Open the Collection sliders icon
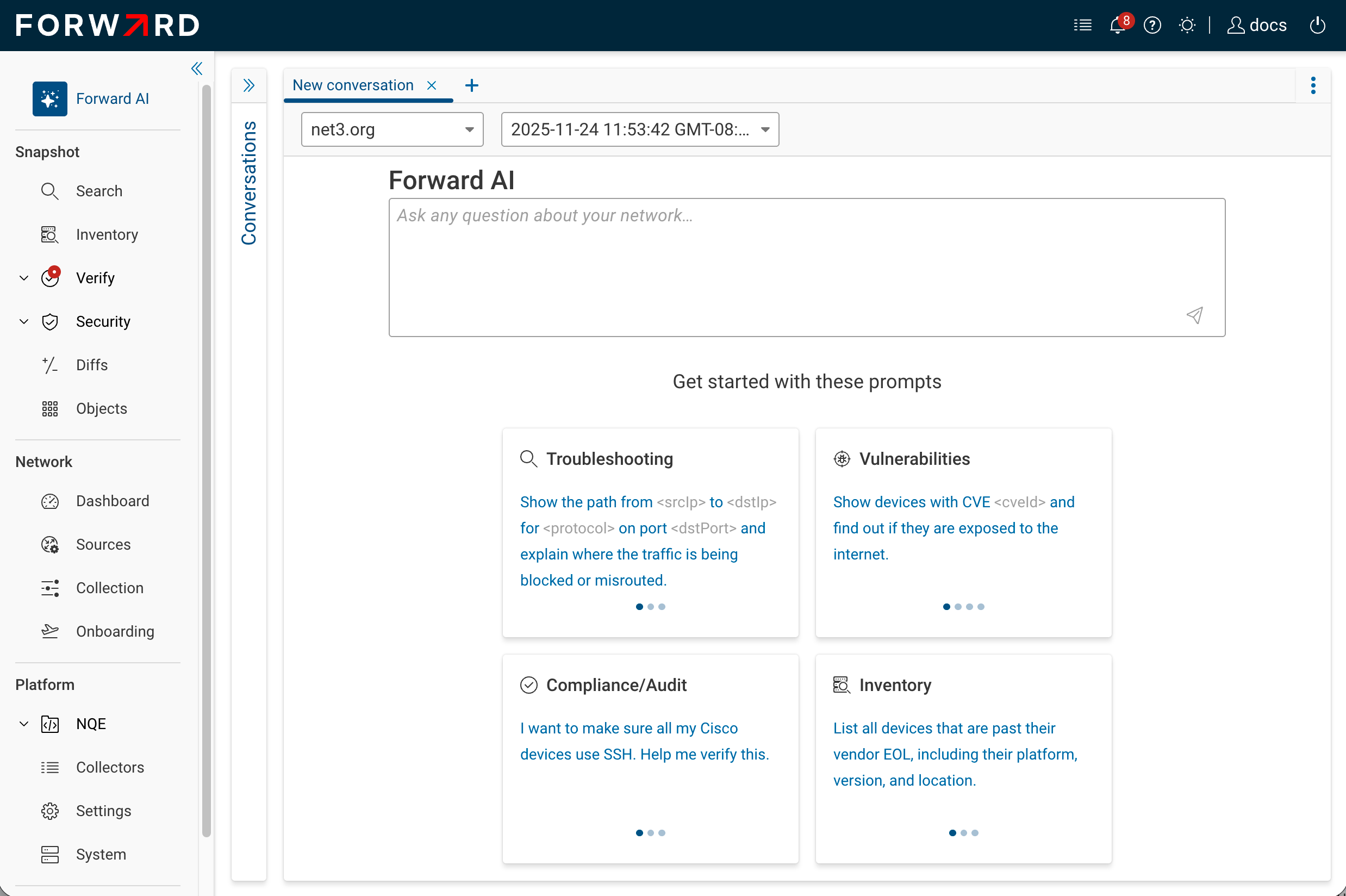This screenshot has height=896, width=1346. (x=49, y=588)
